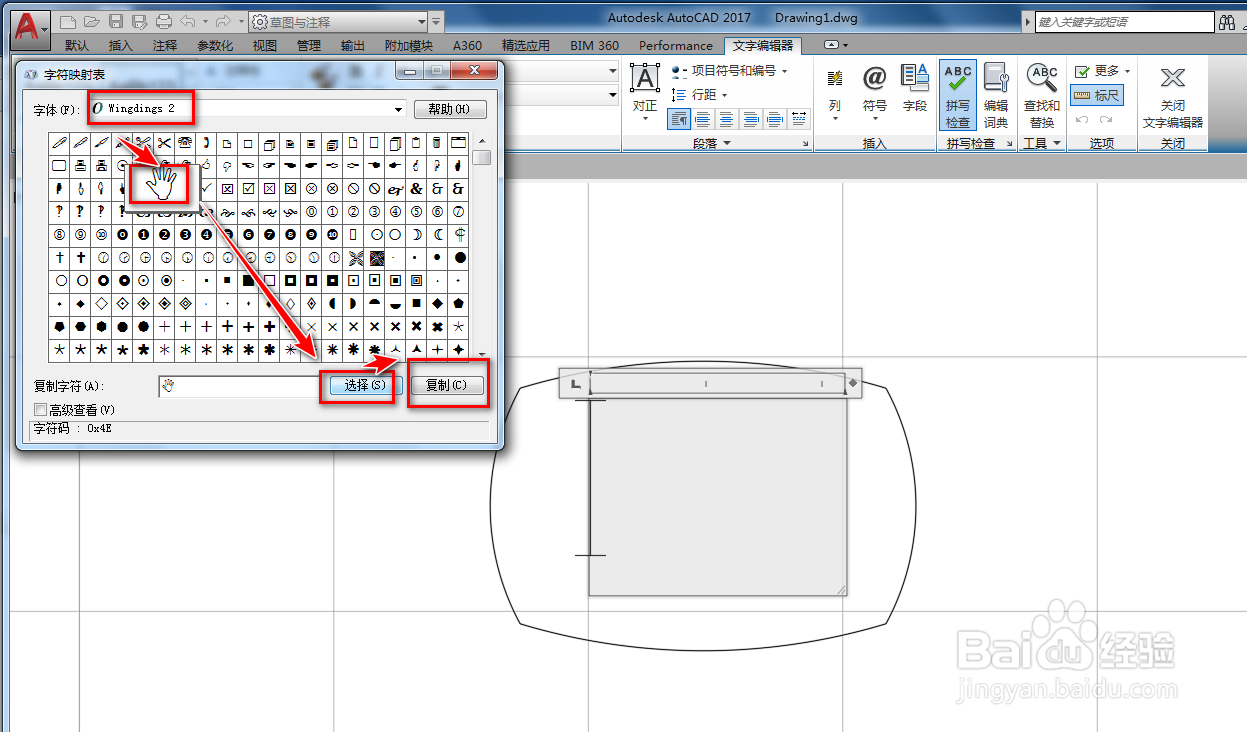Switch to the 视图 ribbon tab
This screenshot has height=732, width=1247.
coord(265,46)
